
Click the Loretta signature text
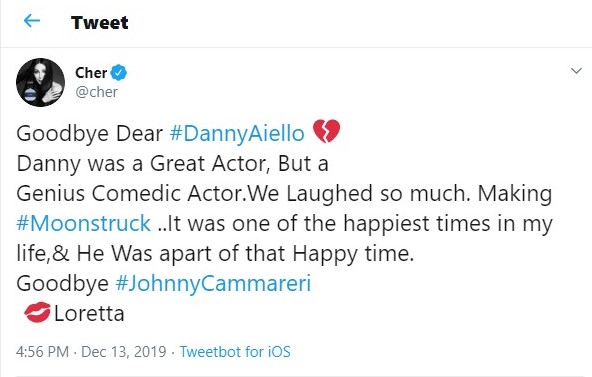(x=89, y=314)
